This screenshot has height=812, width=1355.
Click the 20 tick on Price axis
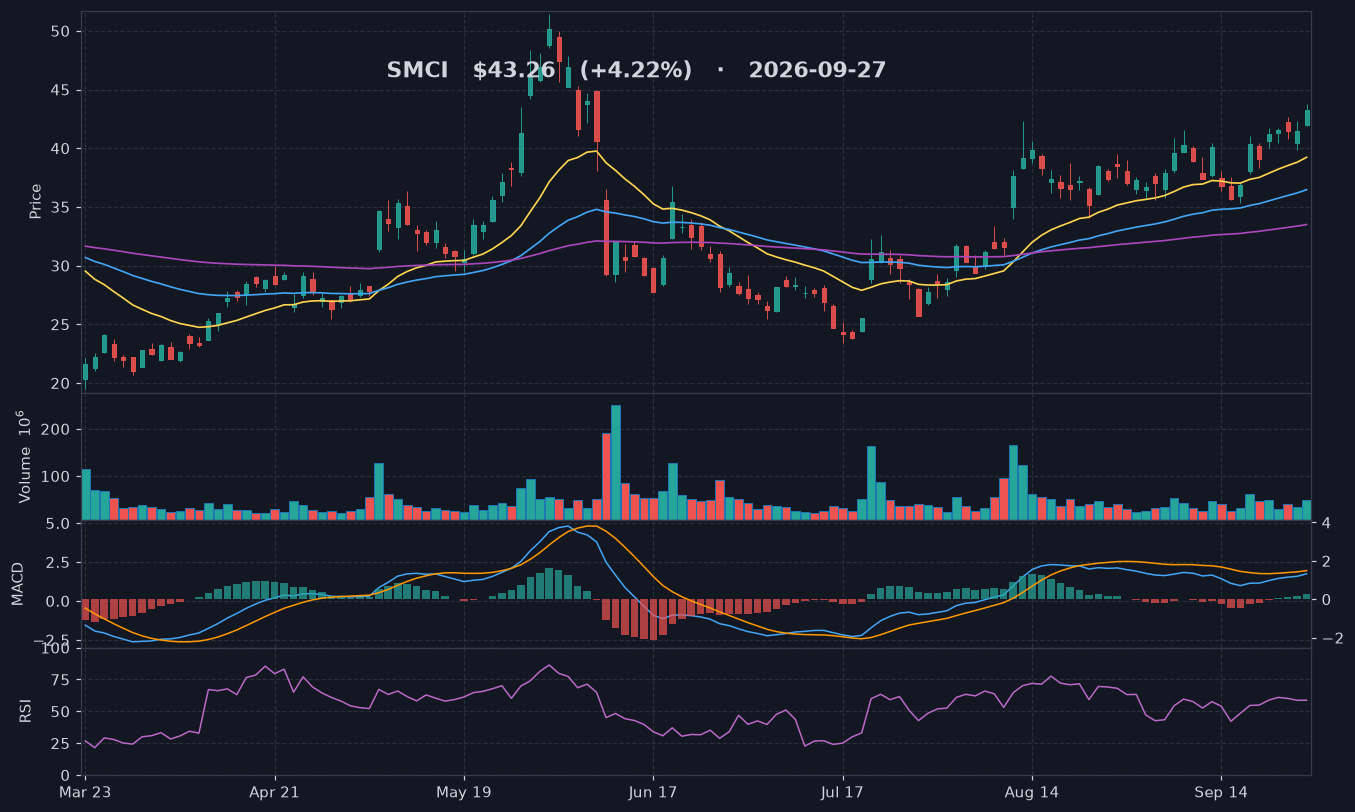pyautogui.click(x=61, y=383)
